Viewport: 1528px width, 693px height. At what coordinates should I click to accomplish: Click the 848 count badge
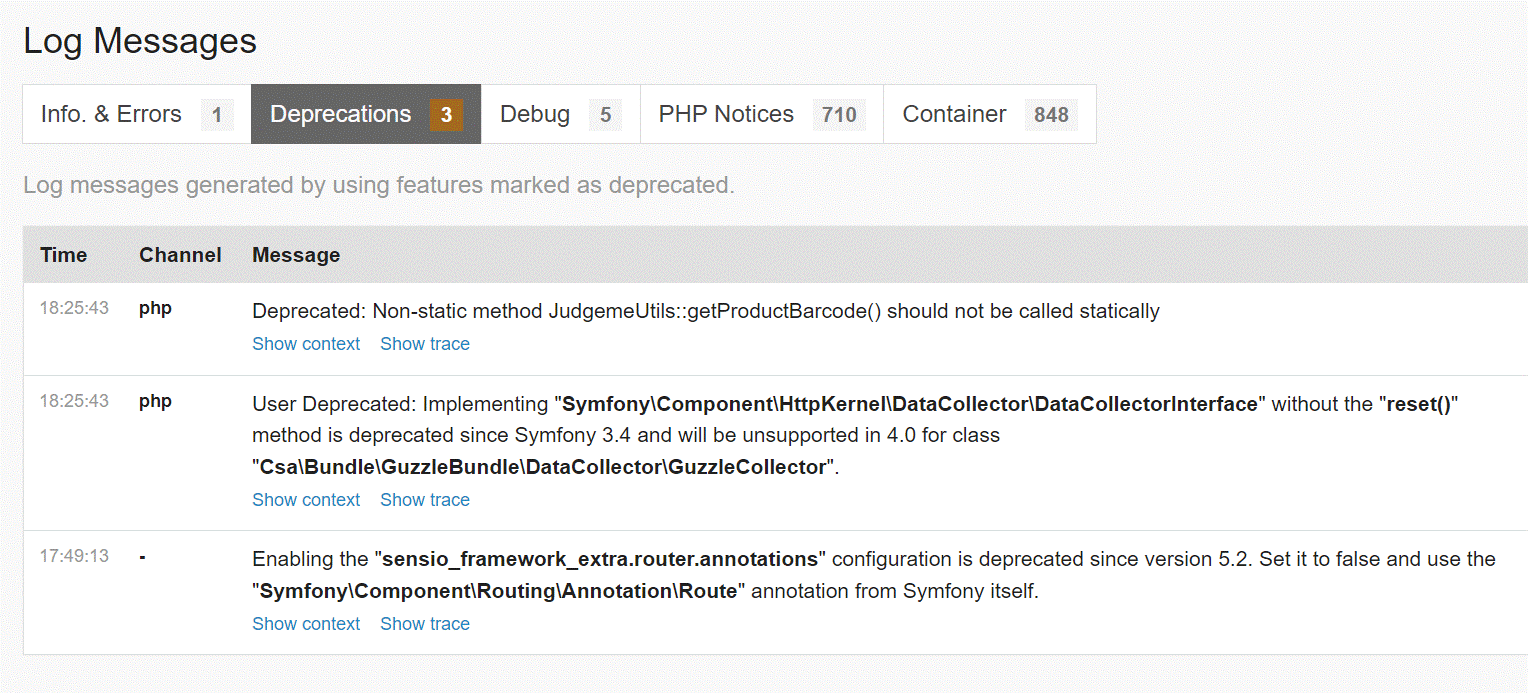pos(1051,115)
